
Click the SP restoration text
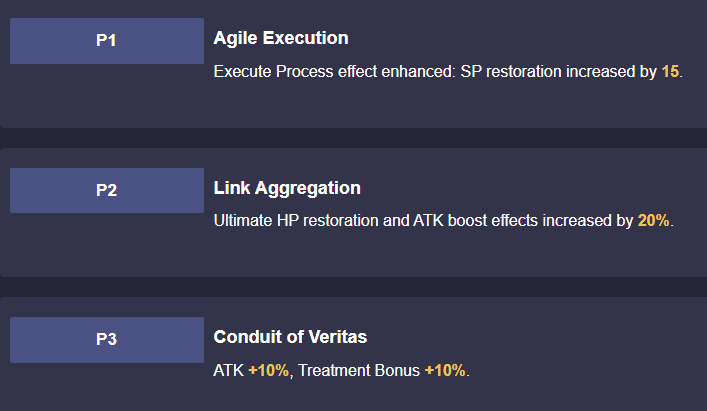[x=511, y=72]
